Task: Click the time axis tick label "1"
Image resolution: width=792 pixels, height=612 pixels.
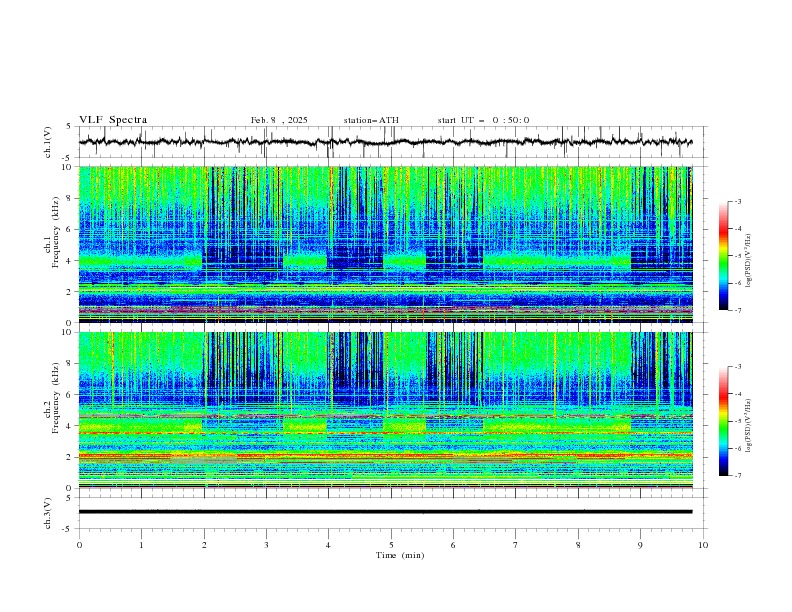Action: [141, 545]
